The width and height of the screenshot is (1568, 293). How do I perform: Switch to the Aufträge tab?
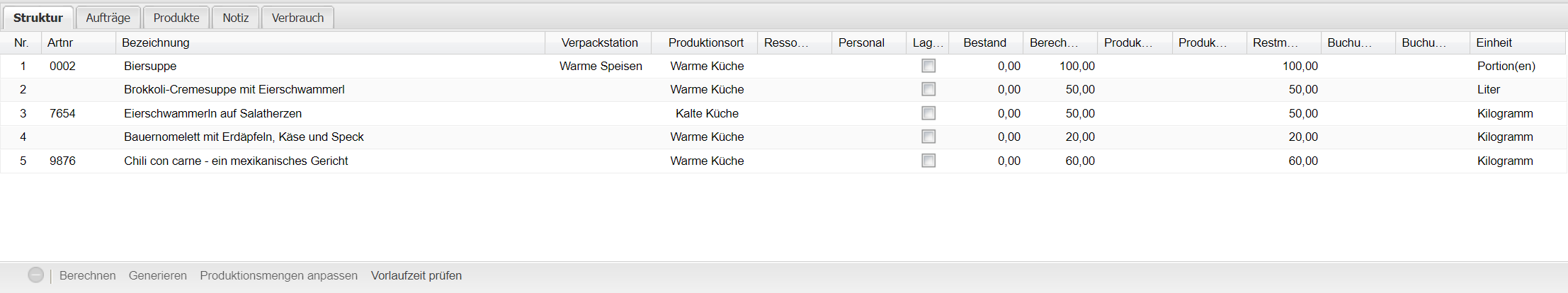[108, 18]
